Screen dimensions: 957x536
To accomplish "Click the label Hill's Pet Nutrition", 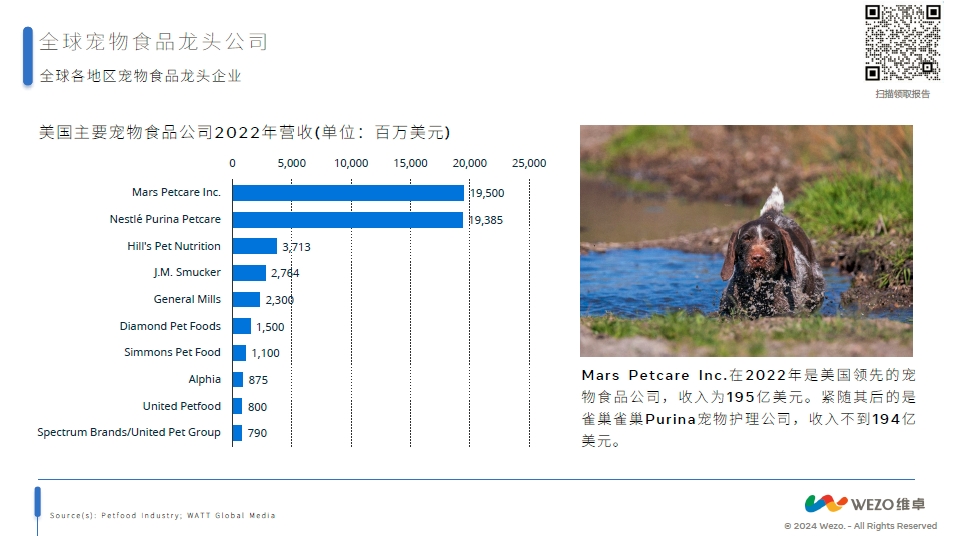I will click(x=174, y=246).
